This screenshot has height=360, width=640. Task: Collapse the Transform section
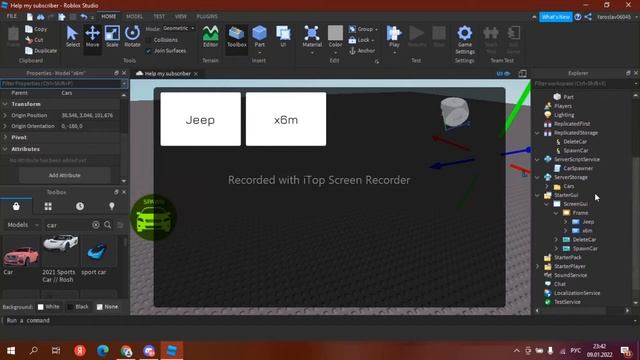(5, 104)
